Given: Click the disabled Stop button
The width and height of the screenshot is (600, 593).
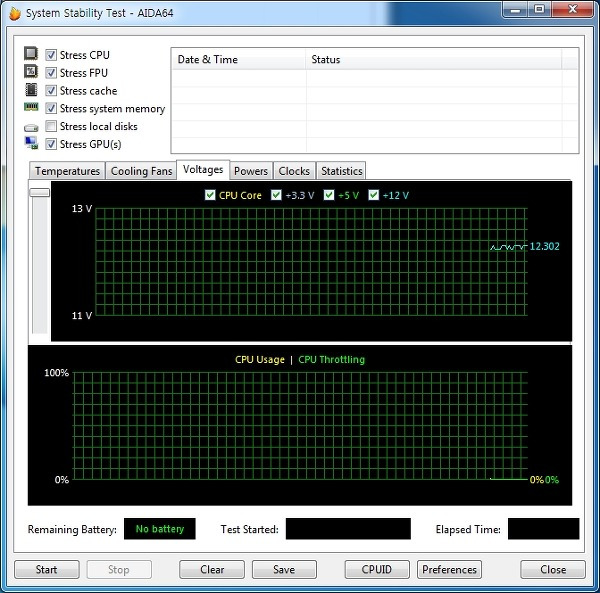Looking at the screenshot, I should click(119, 569).
